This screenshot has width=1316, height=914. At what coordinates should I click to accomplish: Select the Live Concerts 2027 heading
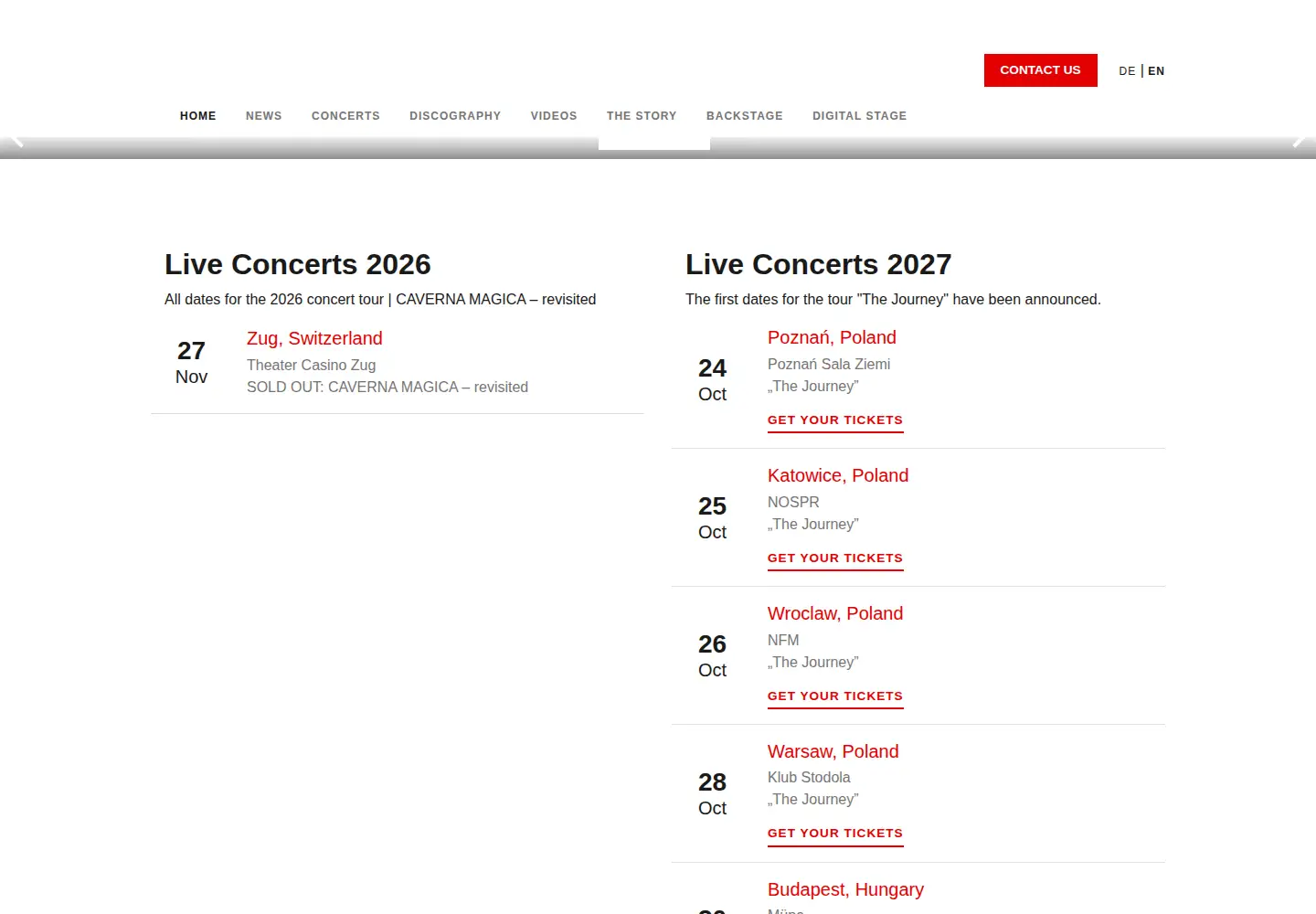(x=819, y=264)
